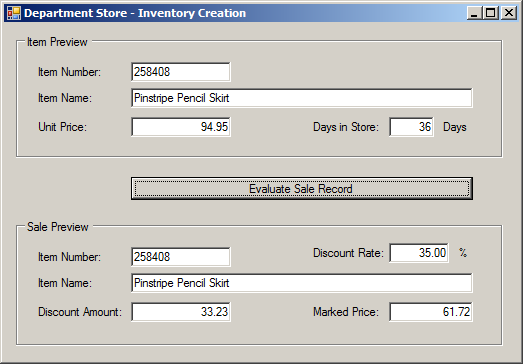Click the Days in Store field
The height and width of the screenshot is (364, 523).
pyautogui.click(x=411, y=127)
